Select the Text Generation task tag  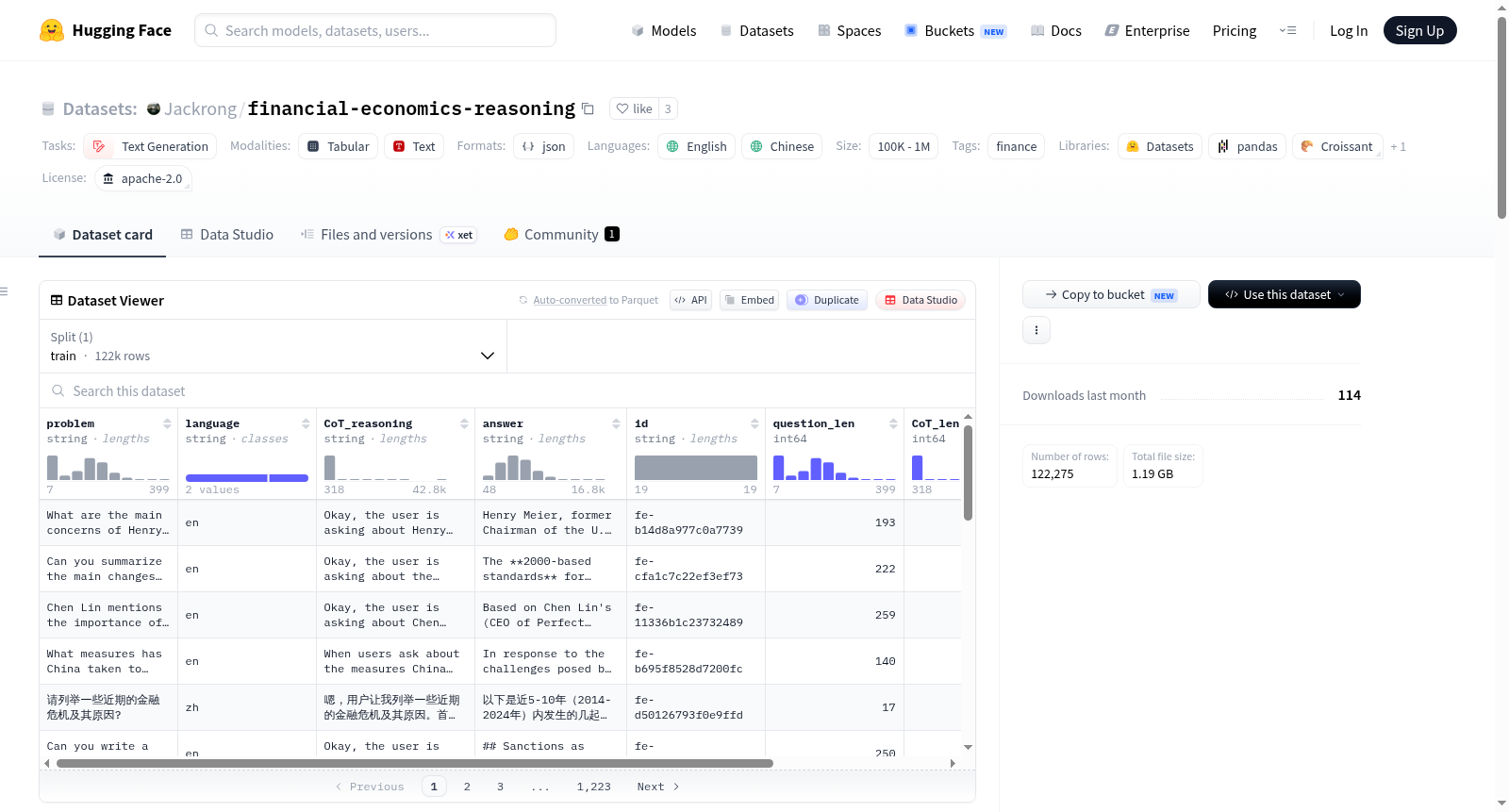(x=150, y=146)
